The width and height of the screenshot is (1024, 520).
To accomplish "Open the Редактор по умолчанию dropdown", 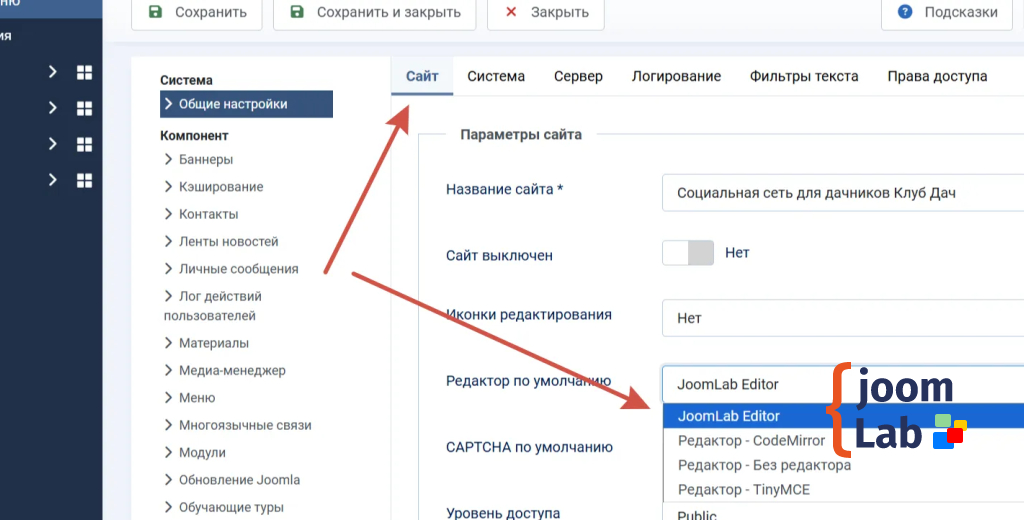I will point(843,384).
